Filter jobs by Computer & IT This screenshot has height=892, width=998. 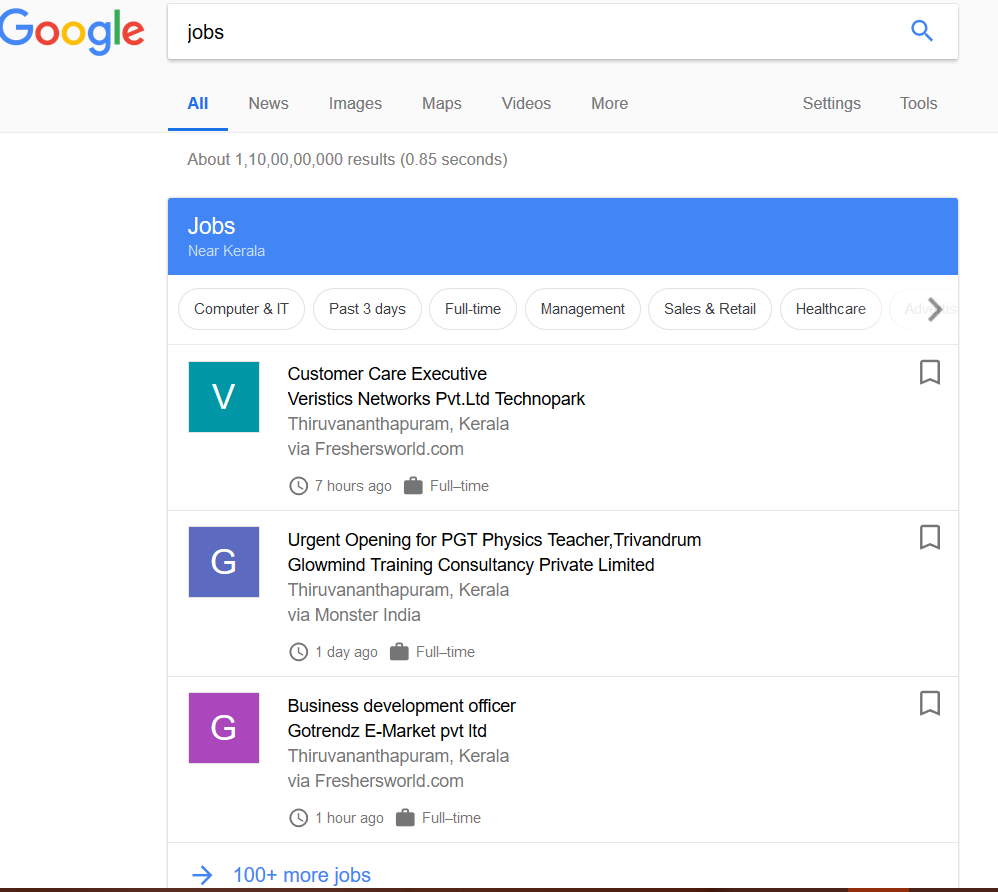click(241, 309)
